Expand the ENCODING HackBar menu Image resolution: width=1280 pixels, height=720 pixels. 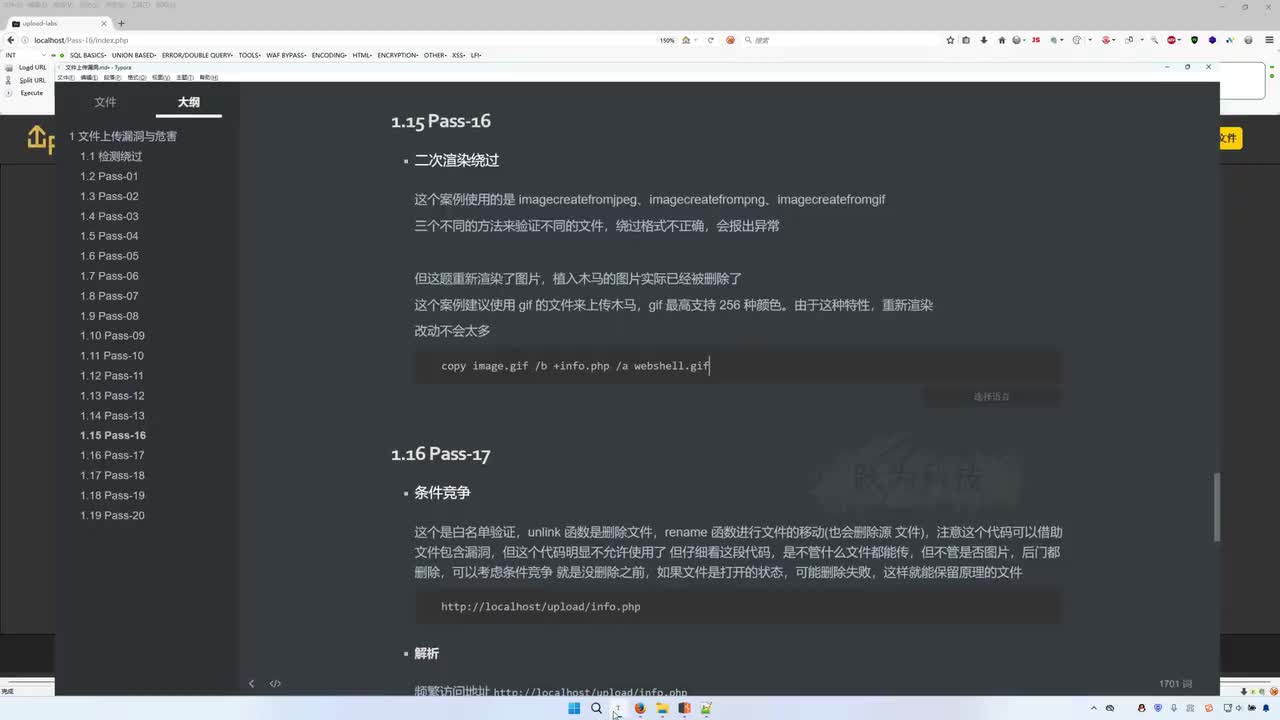[329, 55]
